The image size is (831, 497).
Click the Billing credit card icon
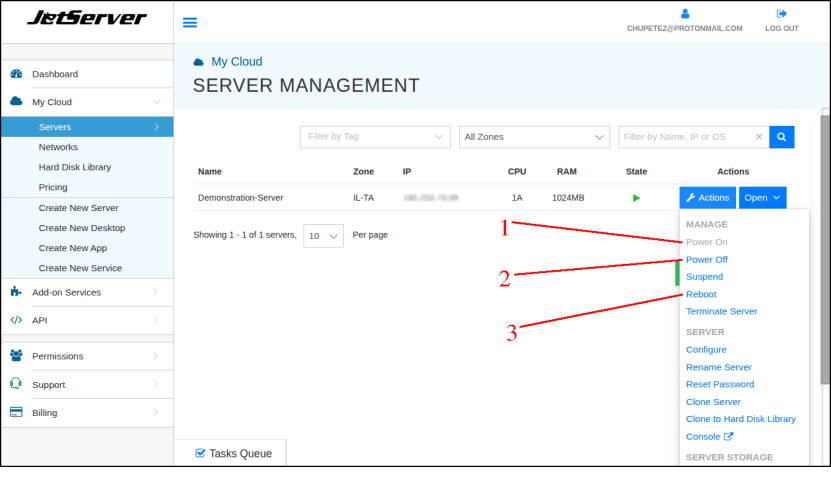click(x=16, y=412)
